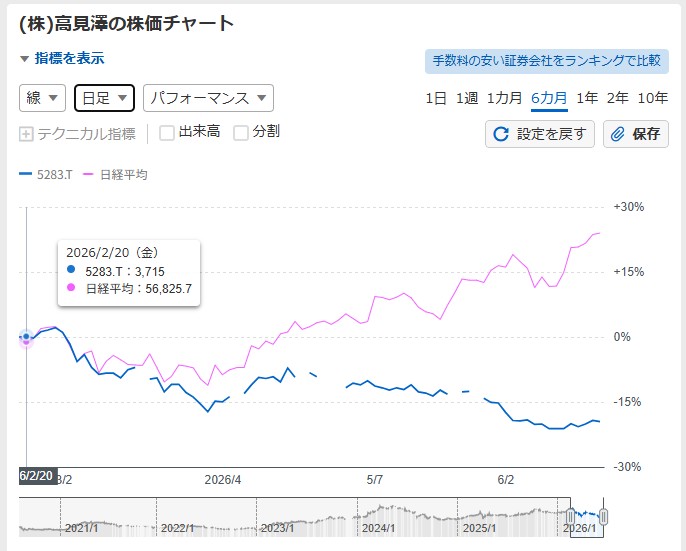Click the +15% y-axis label
Viewport: 686px width, 551px height.
[629, 272]
